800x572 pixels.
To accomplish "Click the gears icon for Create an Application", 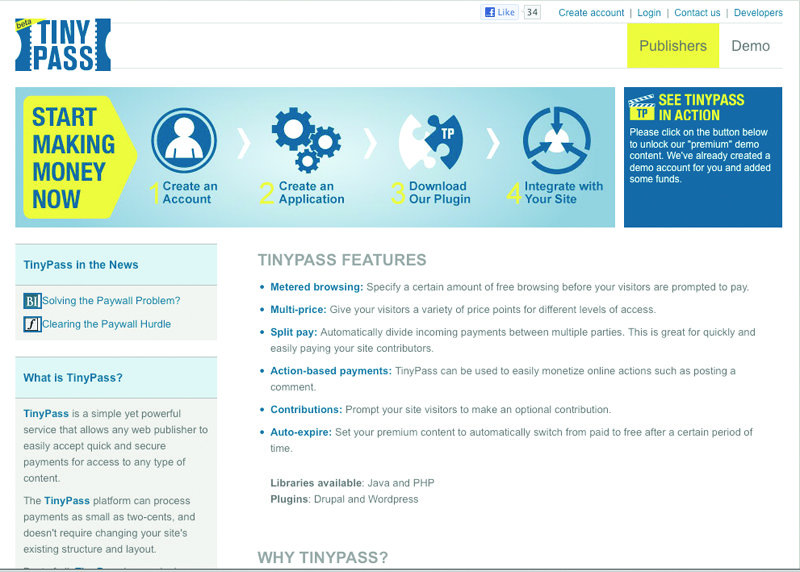I will (306, 139).
